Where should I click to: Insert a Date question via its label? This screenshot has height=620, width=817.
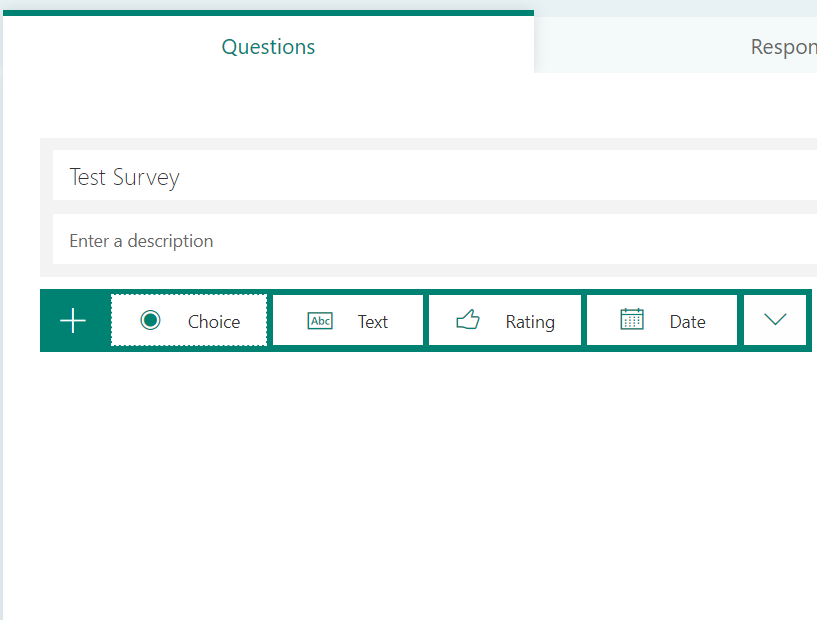pyautogui.click(x=688, y=322)
